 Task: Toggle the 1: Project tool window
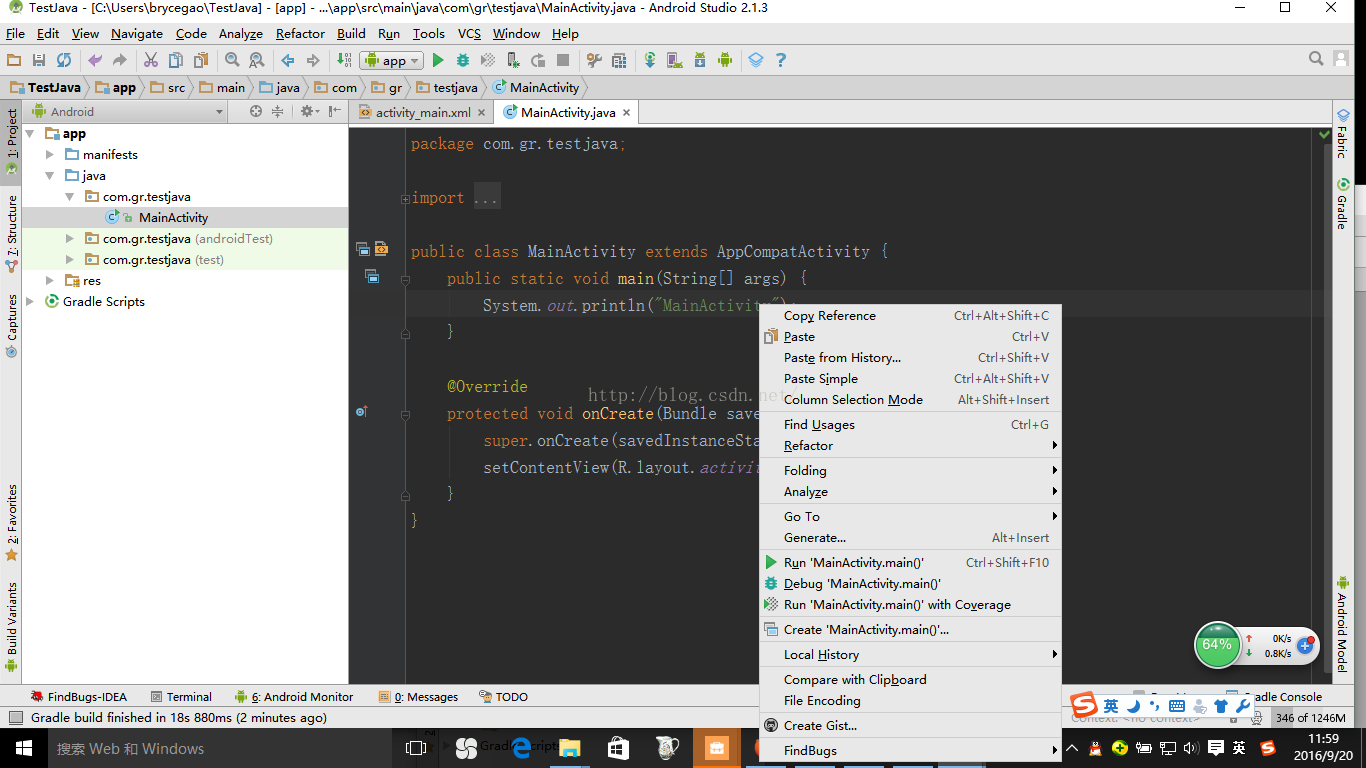[x=12, y=141]
